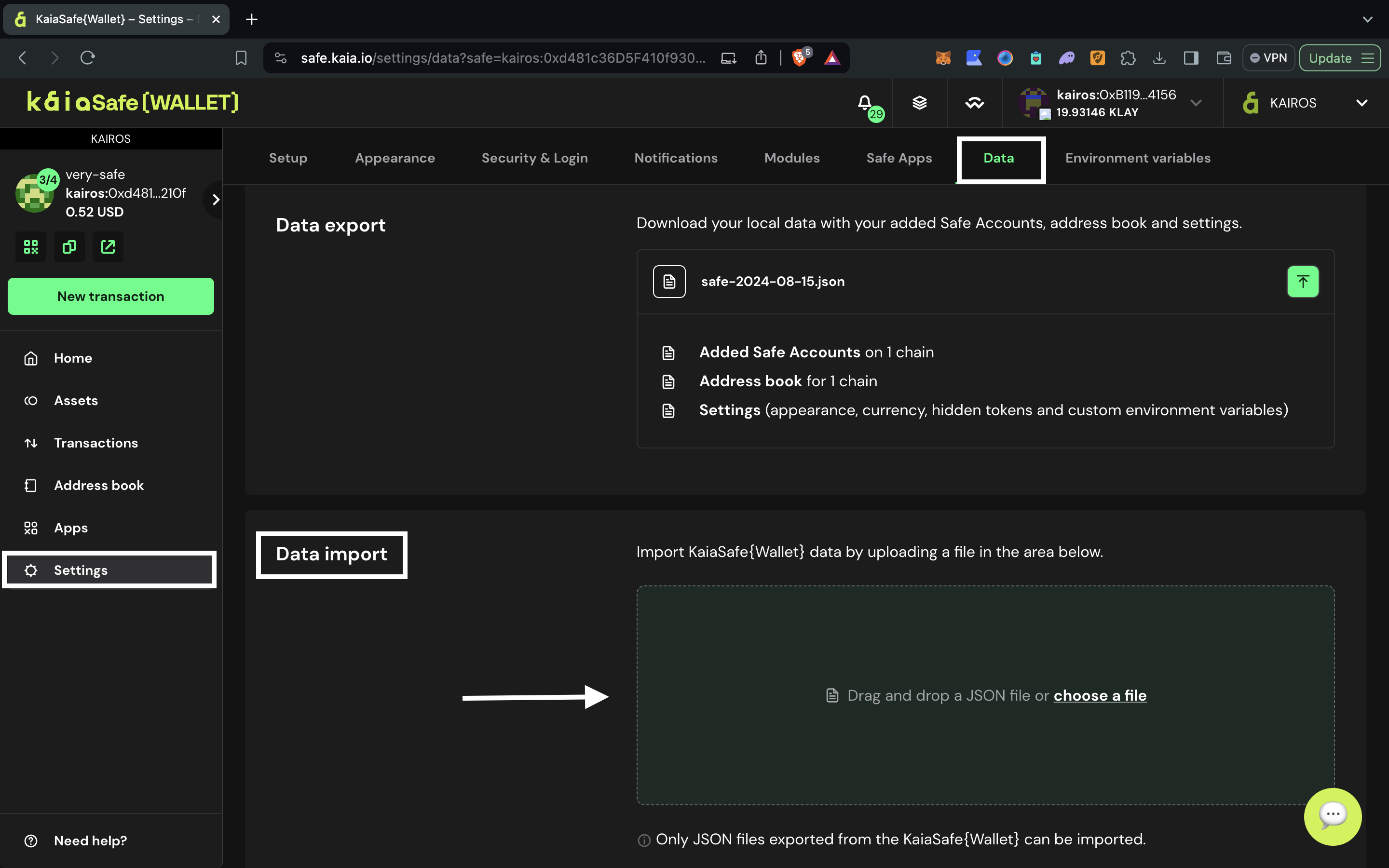The height and width of the screenshot is (868, 1389).
Task: Expand the connected wallet account dropdown
Action: click(1196, 103)
